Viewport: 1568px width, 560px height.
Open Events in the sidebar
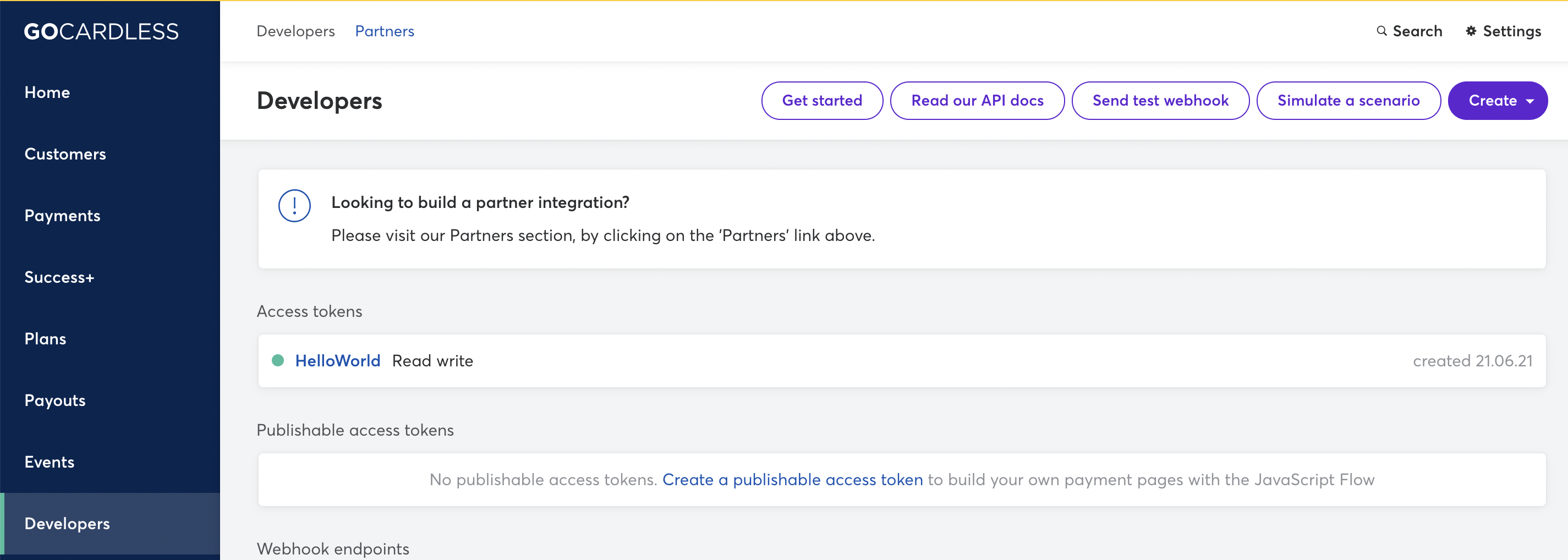coord(50,462)
